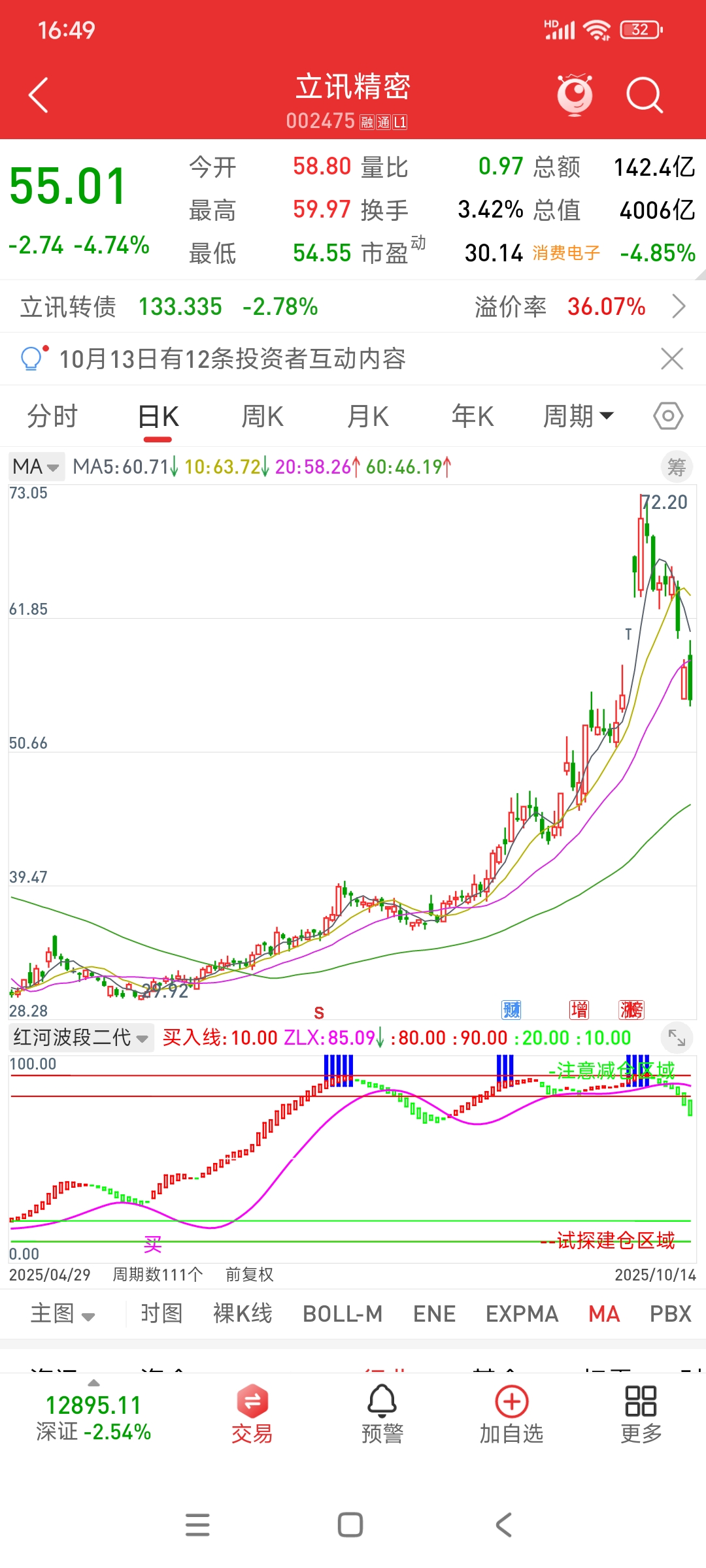This screenshot has width=706, height=1568.
Task: Open 10月13日 investor interaction content
Action: [x=233, y=359]
